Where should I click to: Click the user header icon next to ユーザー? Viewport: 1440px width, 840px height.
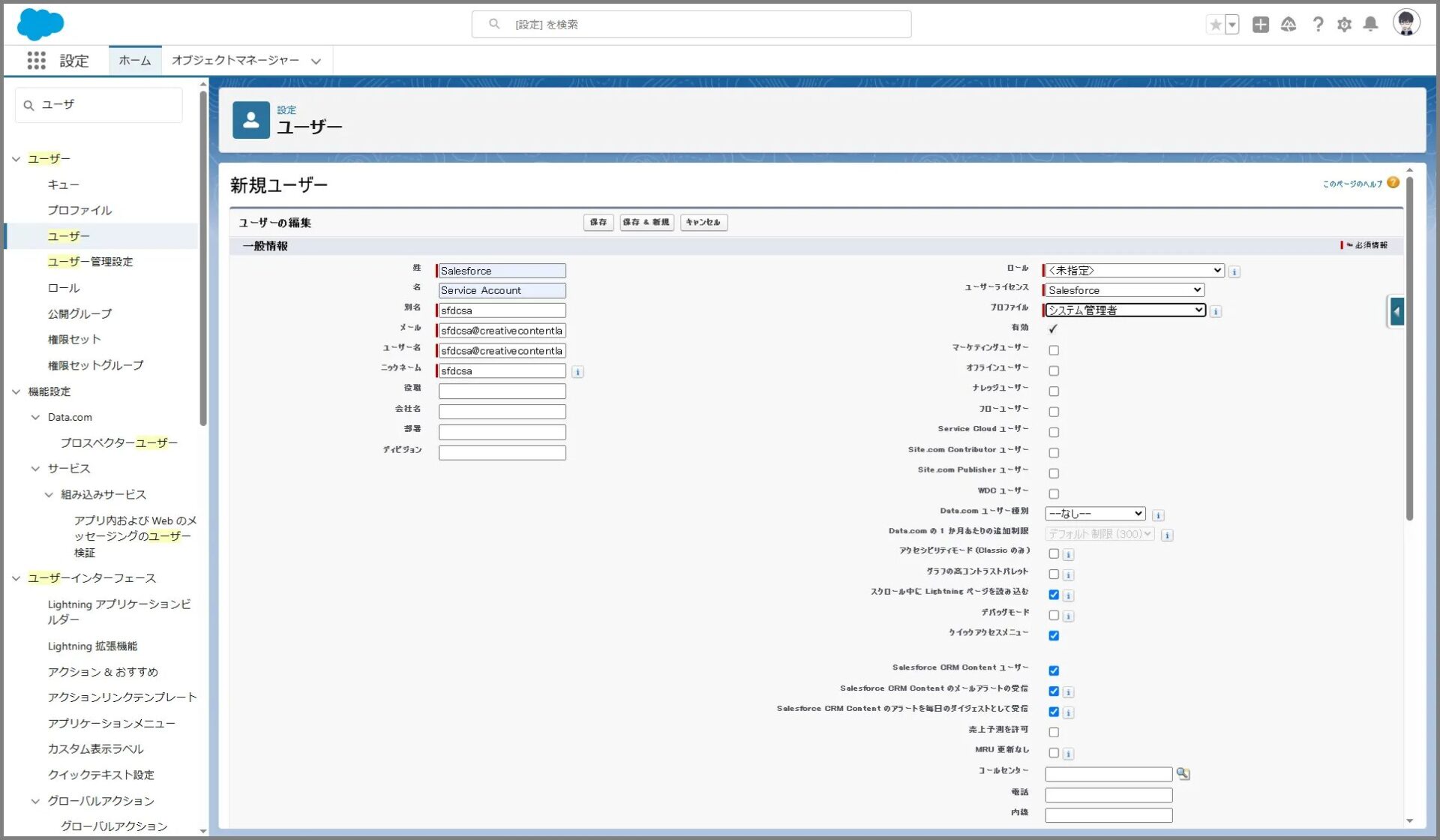(251, 120)
